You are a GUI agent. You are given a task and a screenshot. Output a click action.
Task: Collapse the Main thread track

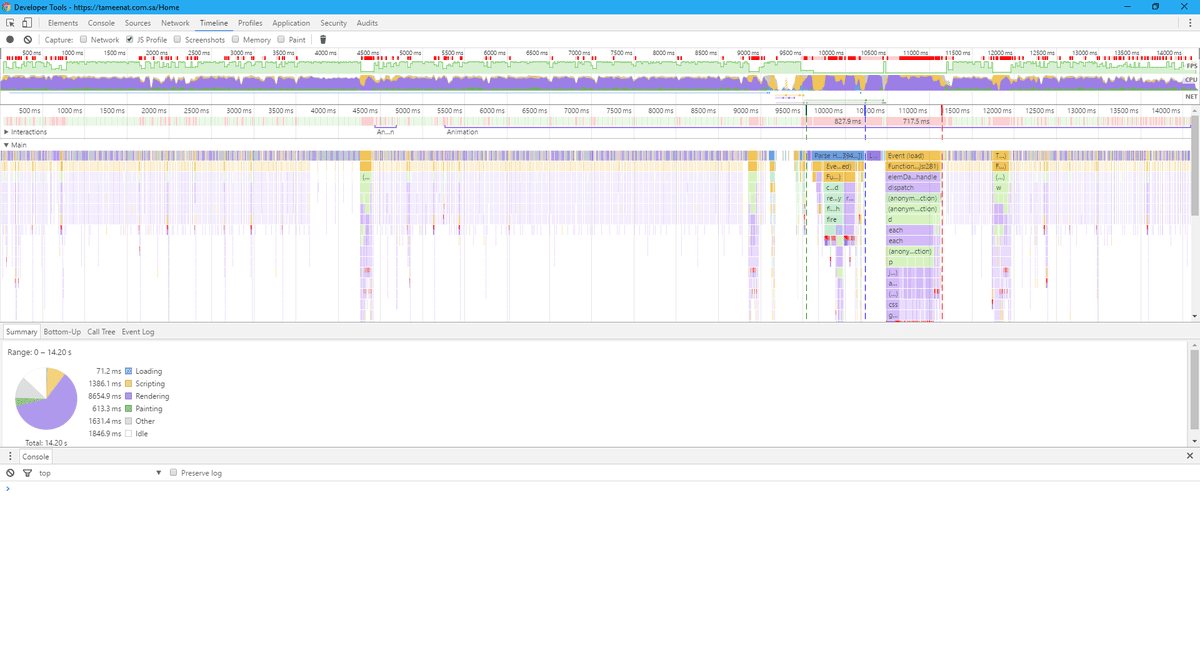(7, 145)
